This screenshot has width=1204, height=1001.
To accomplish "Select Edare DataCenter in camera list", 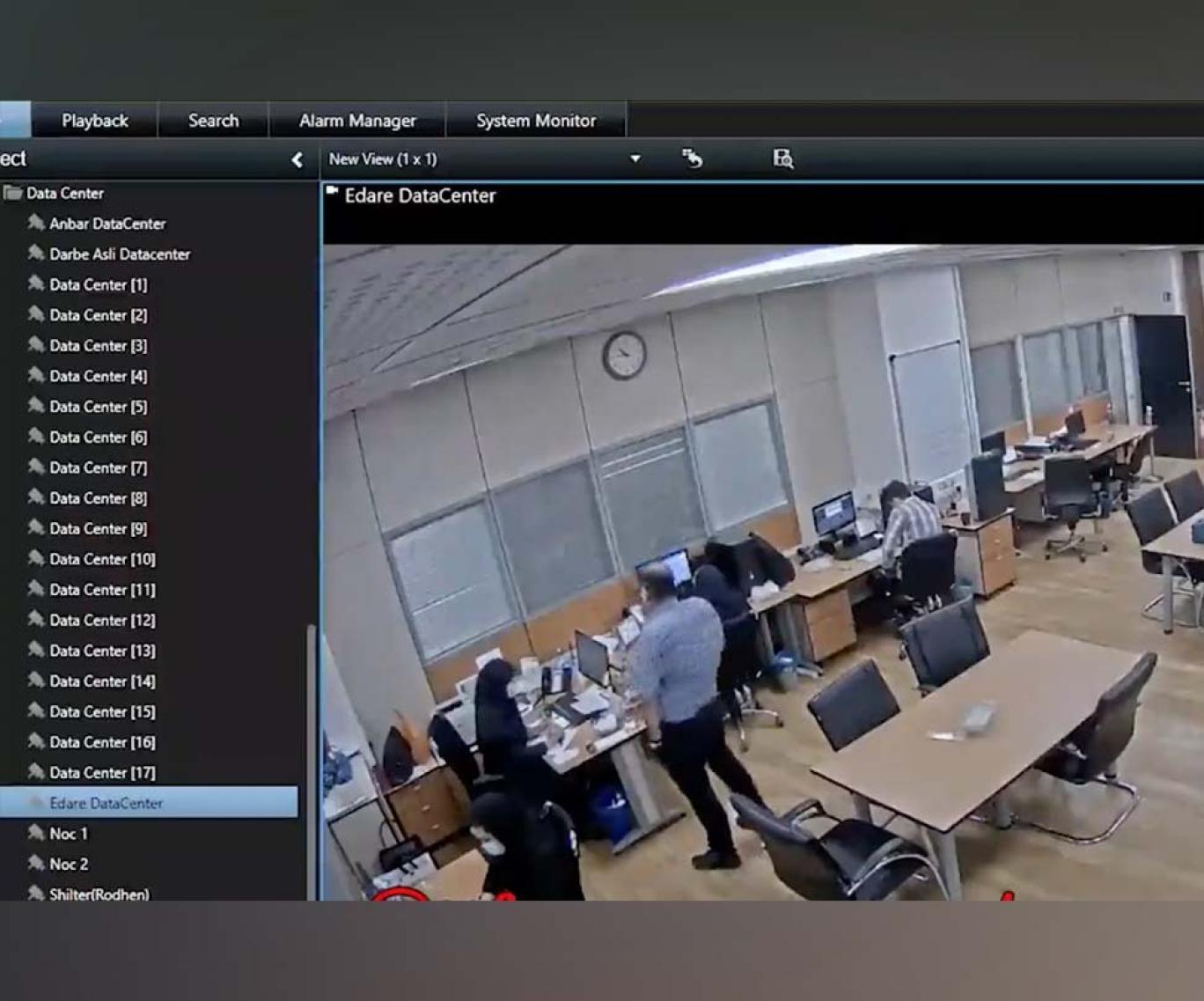I will point(106,803).
